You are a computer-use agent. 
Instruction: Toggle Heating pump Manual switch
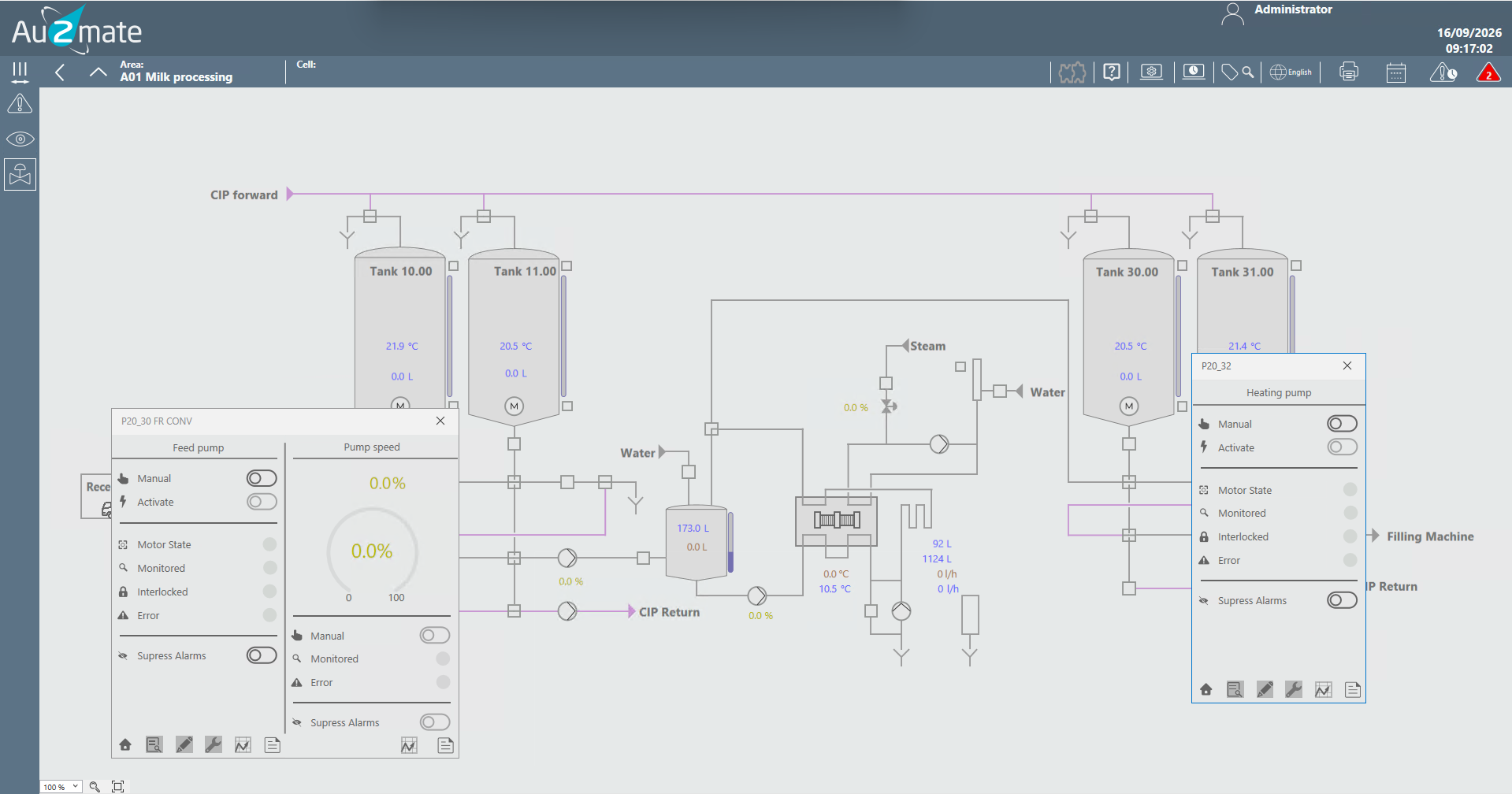[1342, 424]
